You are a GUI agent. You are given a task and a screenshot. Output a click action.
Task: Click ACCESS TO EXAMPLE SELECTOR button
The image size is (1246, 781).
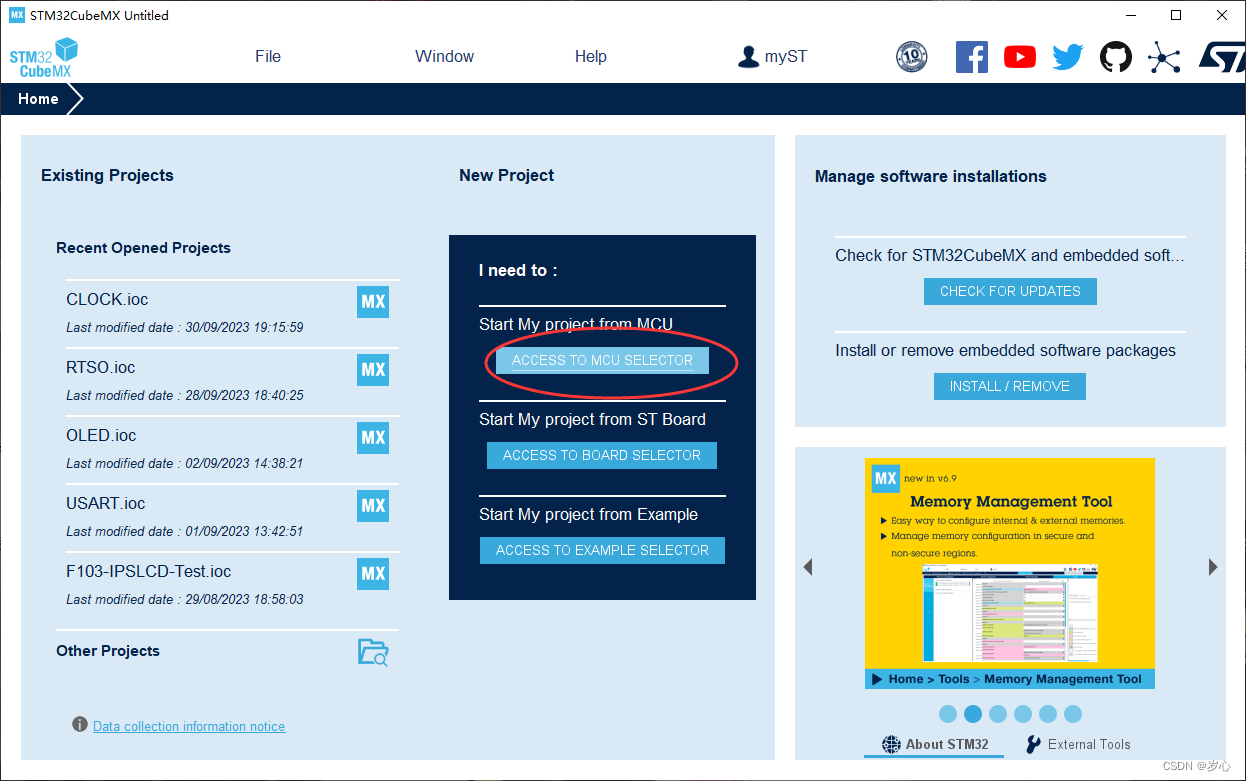tap(602, 550)
